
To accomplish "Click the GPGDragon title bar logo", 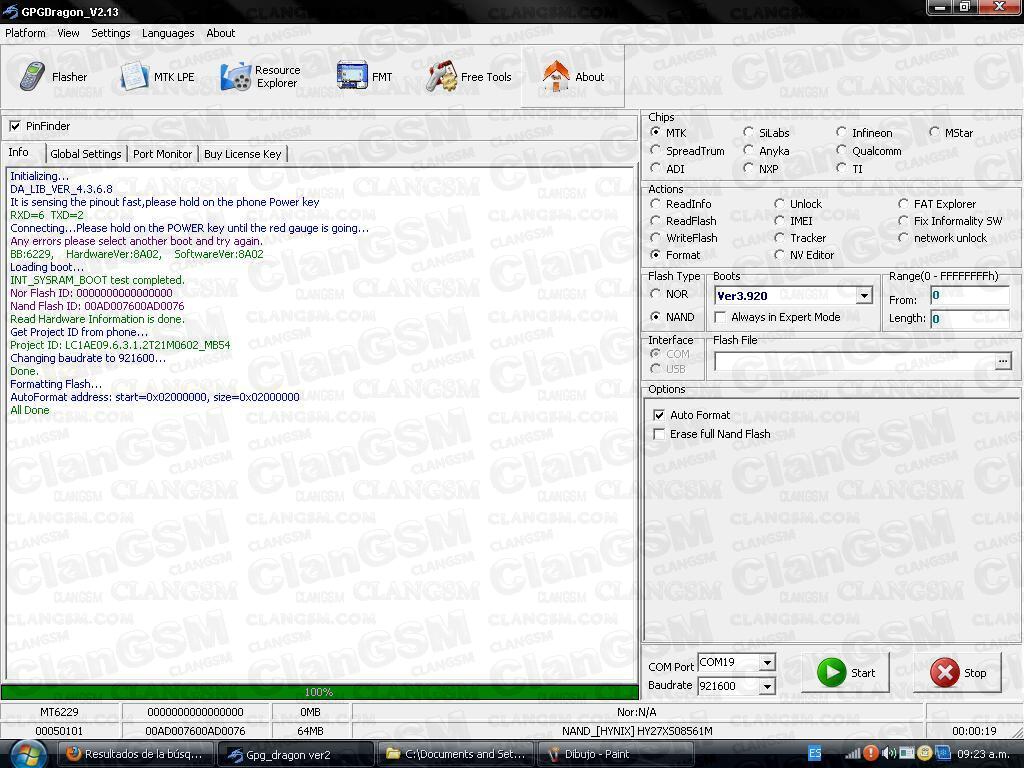I will 10,11.
